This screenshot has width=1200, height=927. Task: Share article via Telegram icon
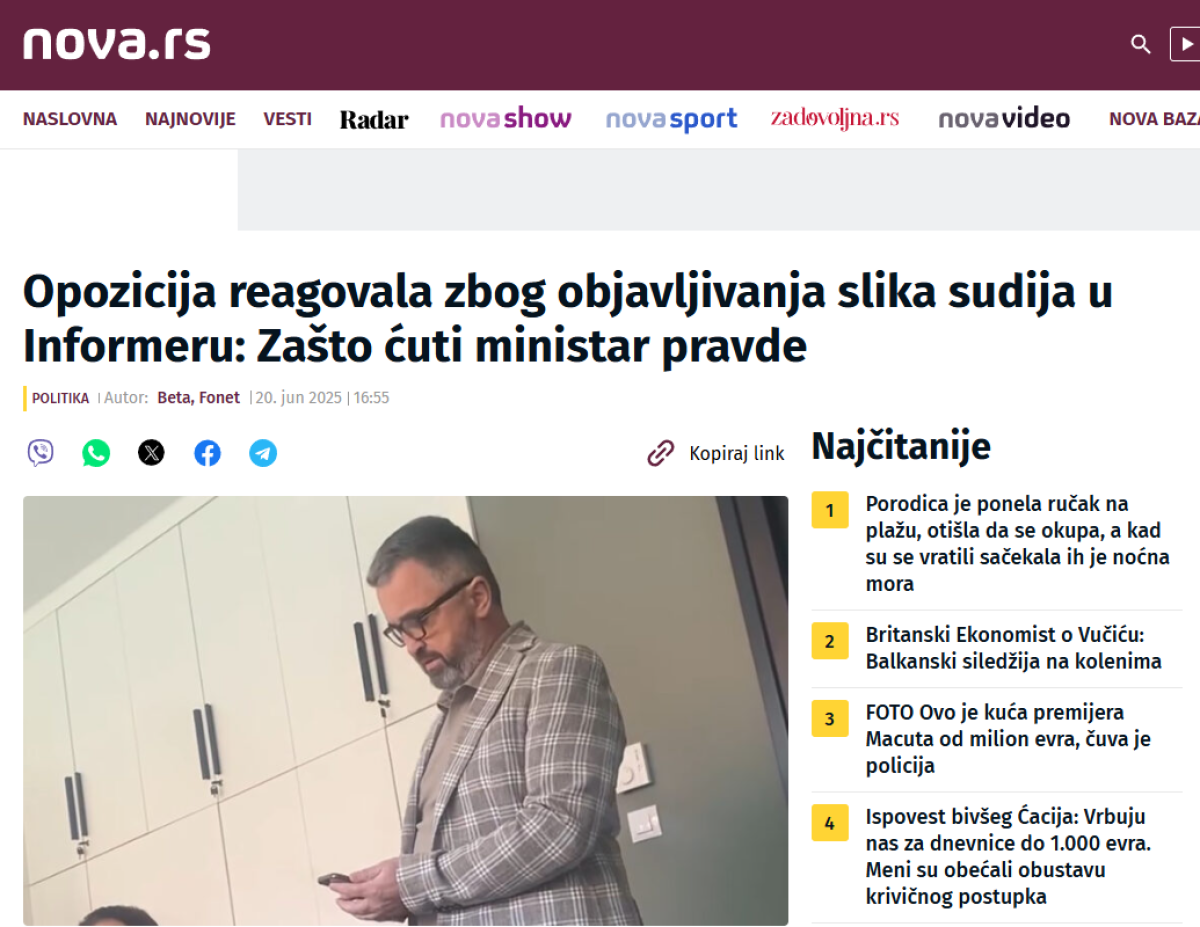coord(263,453)
